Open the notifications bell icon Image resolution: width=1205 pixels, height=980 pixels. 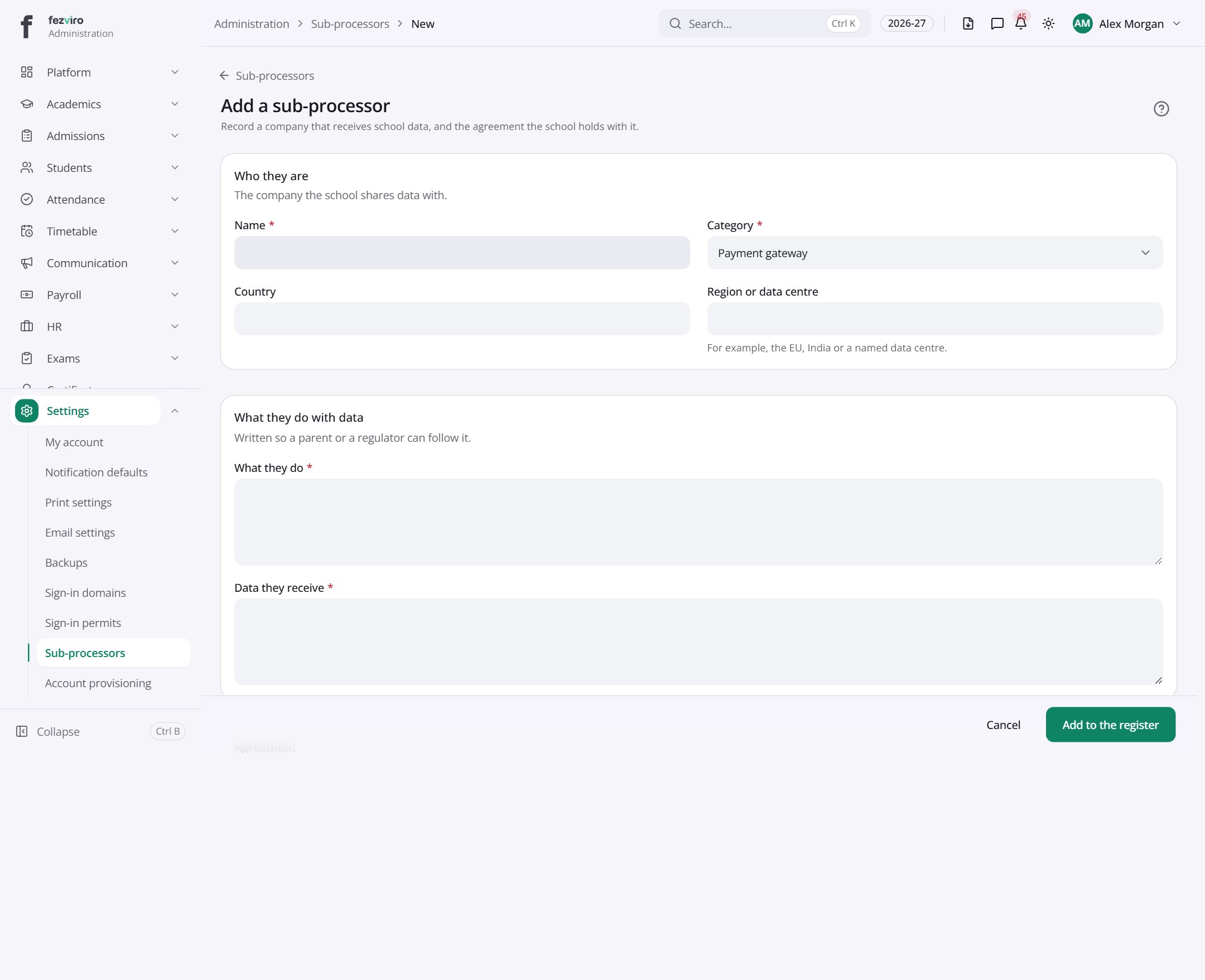tap(1020, 24)
